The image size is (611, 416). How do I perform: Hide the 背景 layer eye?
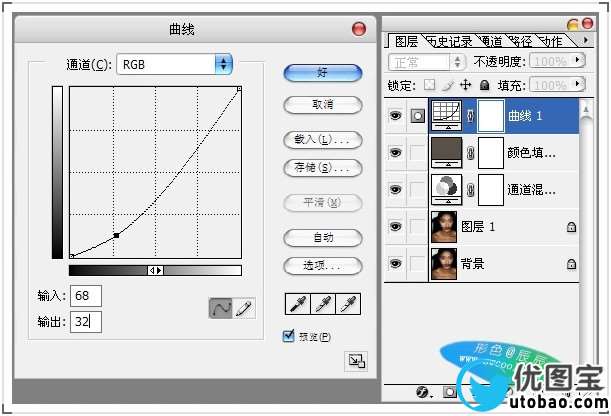[x=396, y=264]
